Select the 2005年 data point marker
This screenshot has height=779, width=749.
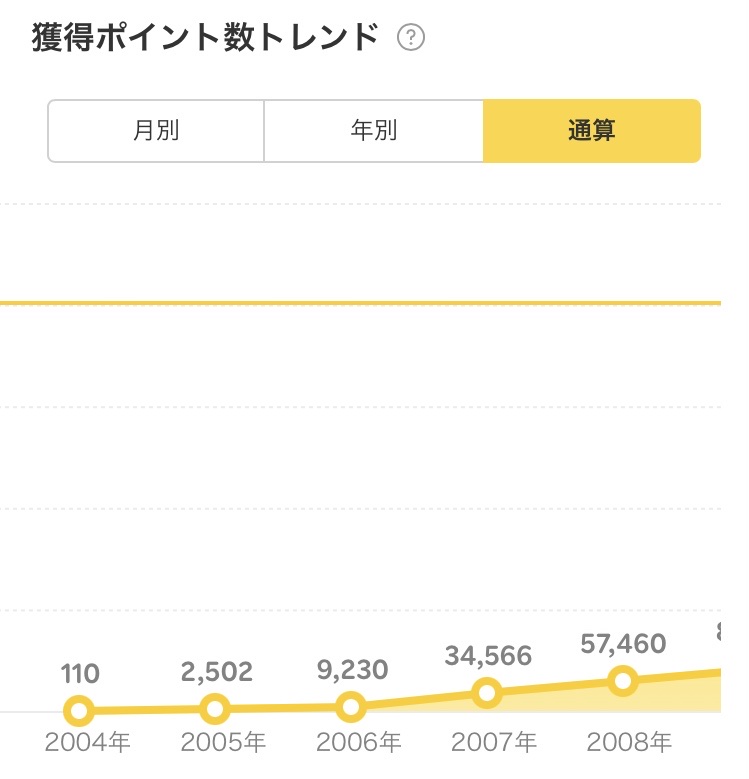(x=215, y=709)
